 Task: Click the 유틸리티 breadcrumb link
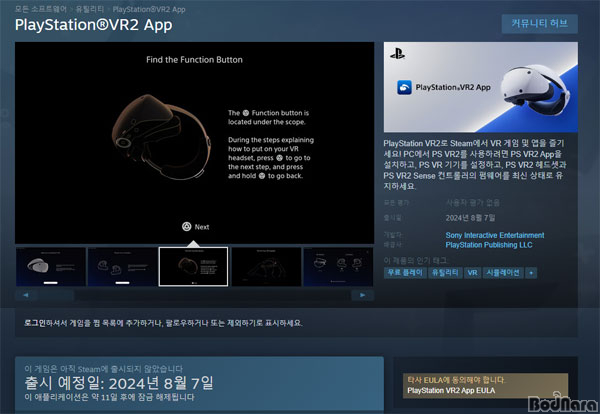(x=90, y=9)
